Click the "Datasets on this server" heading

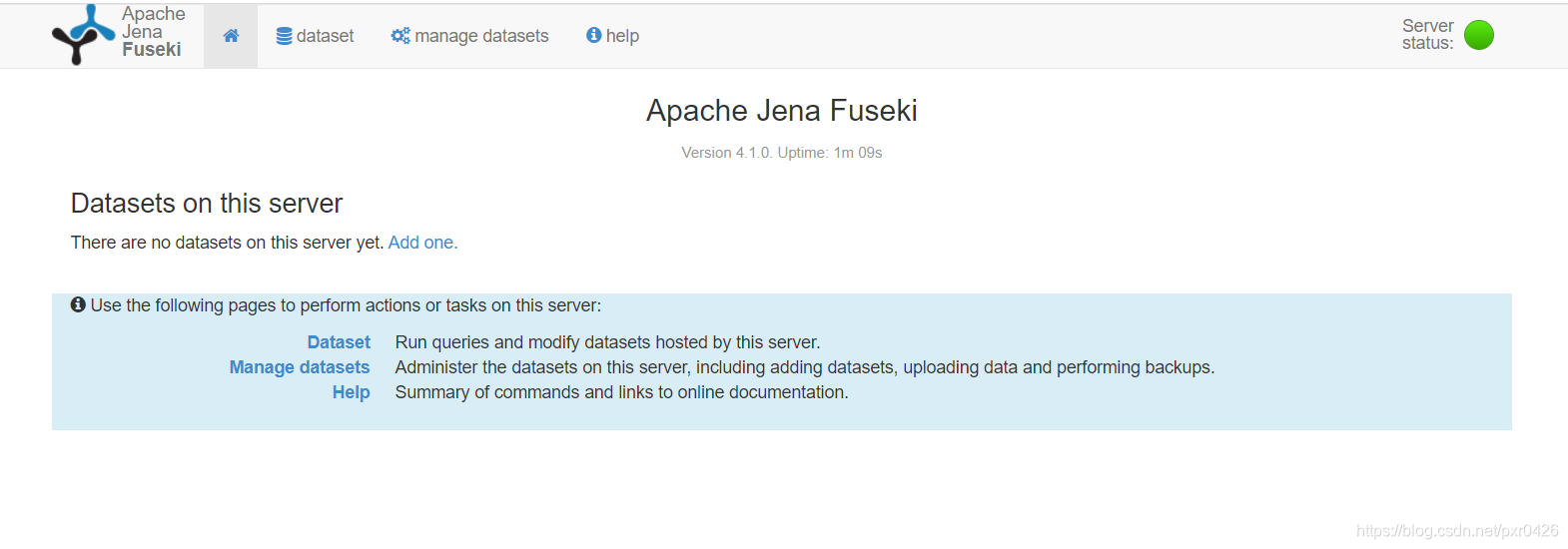coord(207,204)
